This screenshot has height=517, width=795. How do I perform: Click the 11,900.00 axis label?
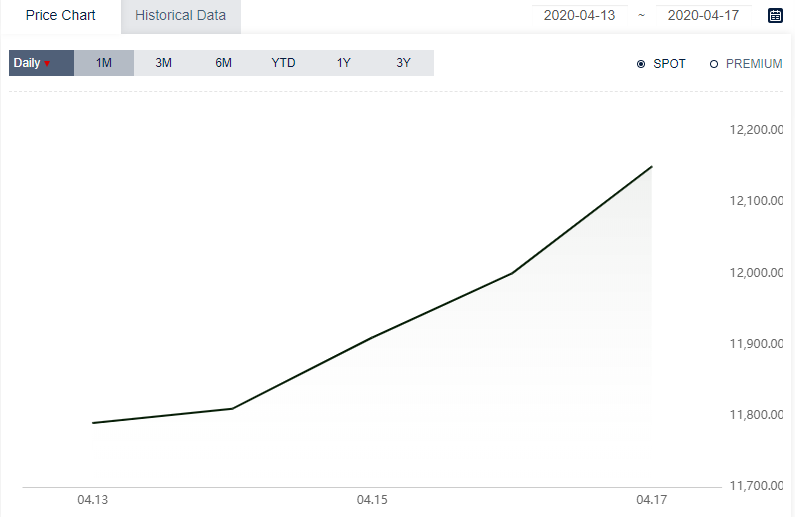point(756,344)
